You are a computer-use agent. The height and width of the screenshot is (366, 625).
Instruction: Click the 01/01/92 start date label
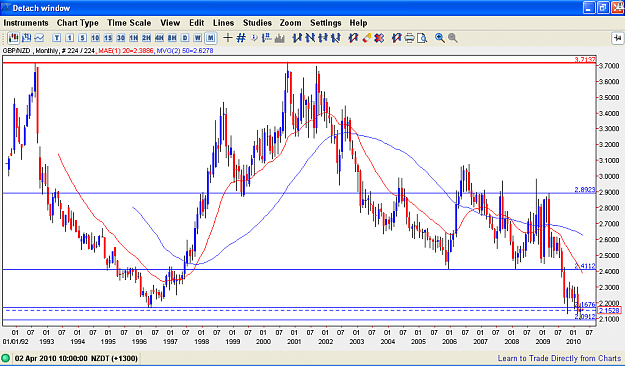point(16,342)
